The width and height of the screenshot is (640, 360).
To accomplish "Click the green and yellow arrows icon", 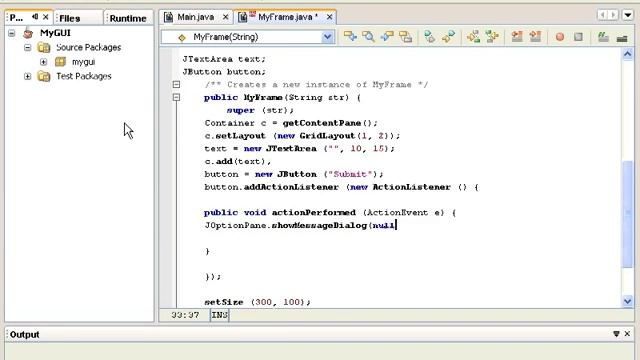I will coord(492,37).
